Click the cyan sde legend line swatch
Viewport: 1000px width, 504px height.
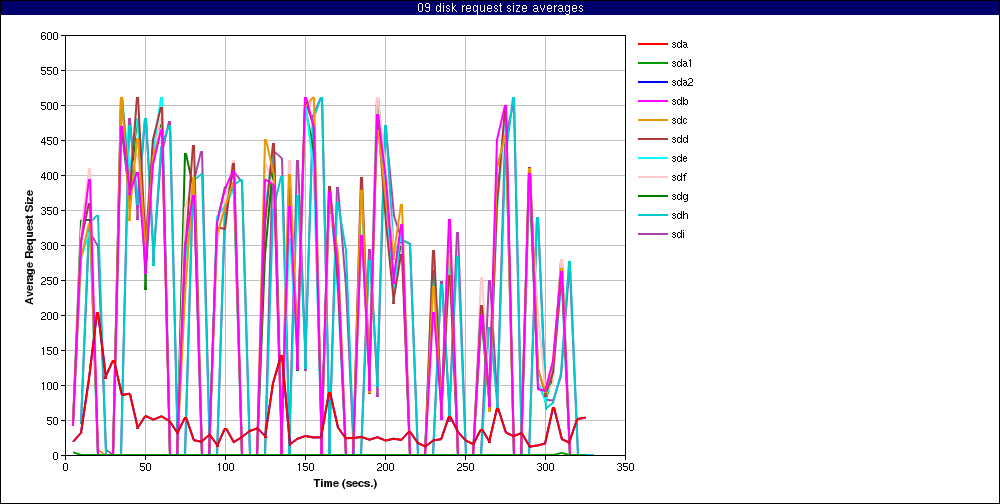[652, 158]
